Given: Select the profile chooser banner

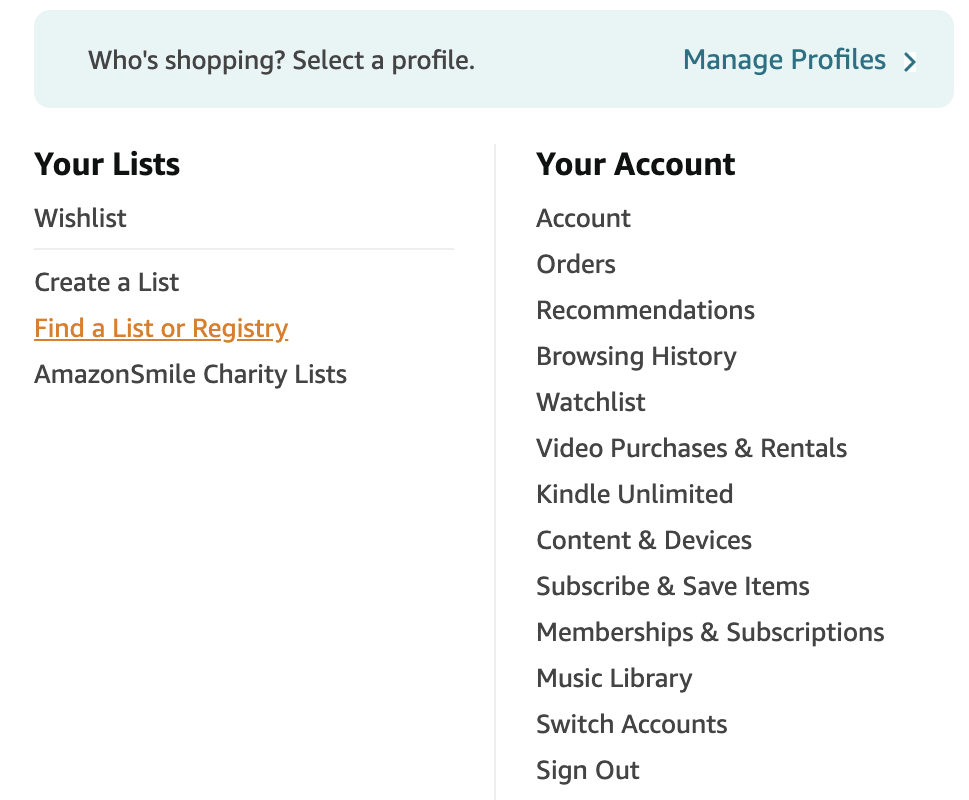Looking at the screenshot, I should click(281, 60).
